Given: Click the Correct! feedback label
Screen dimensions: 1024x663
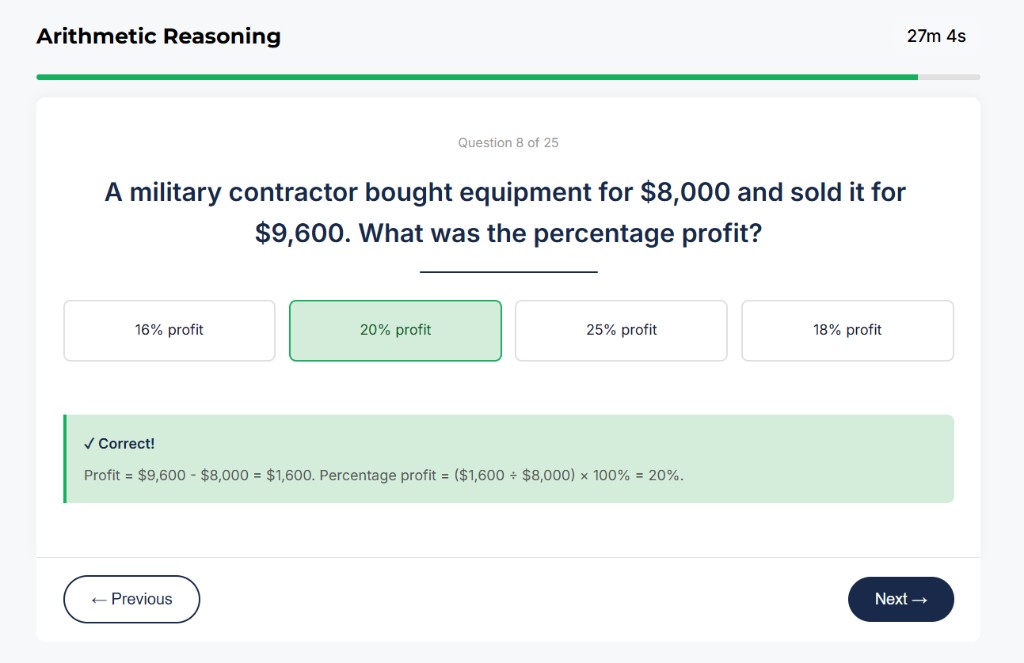Looking at the screenshot, I should click(x=126, y=444).
